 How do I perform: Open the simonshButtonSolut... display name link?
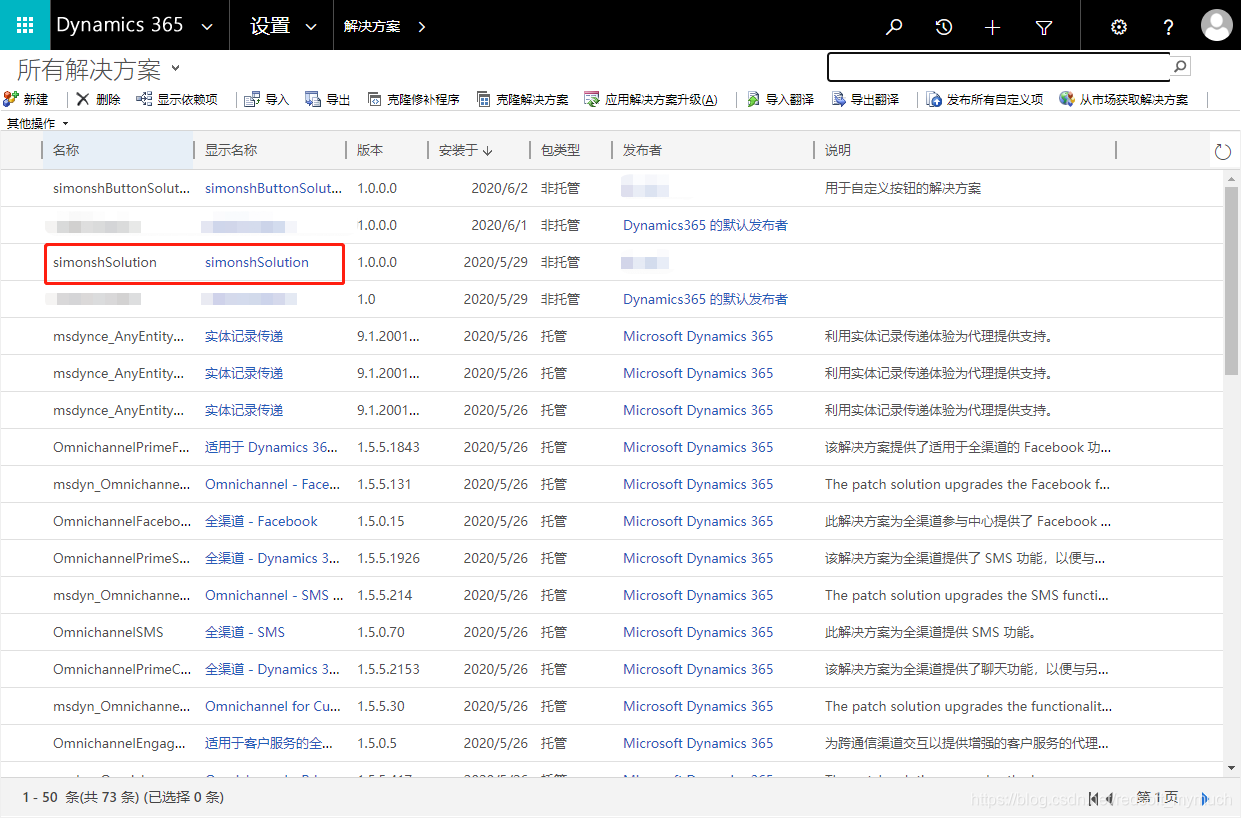pyautogui.click(x=273, y=188)
